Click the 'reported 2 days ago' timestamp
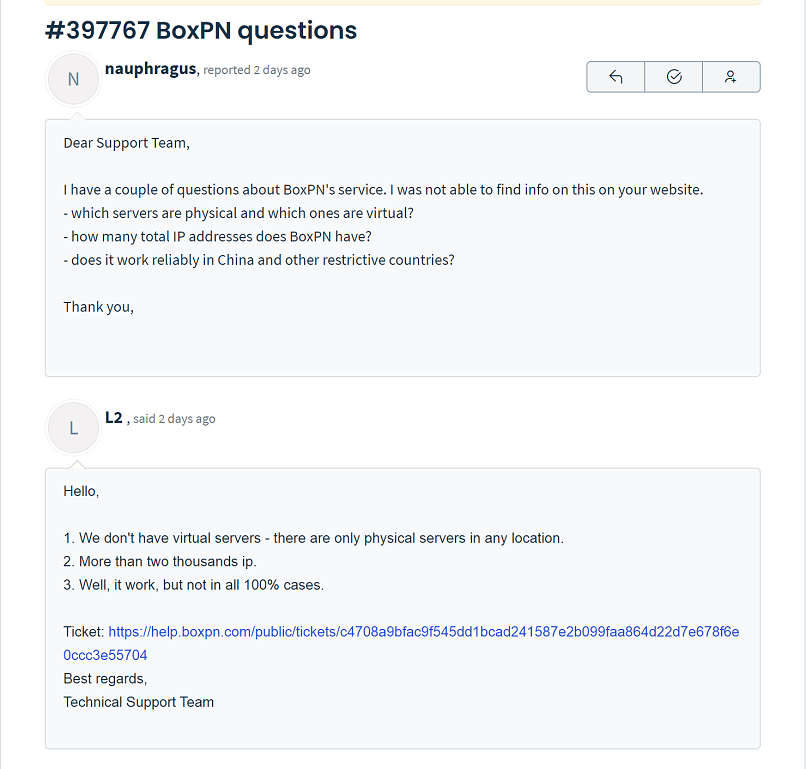 tap(257, 70)
